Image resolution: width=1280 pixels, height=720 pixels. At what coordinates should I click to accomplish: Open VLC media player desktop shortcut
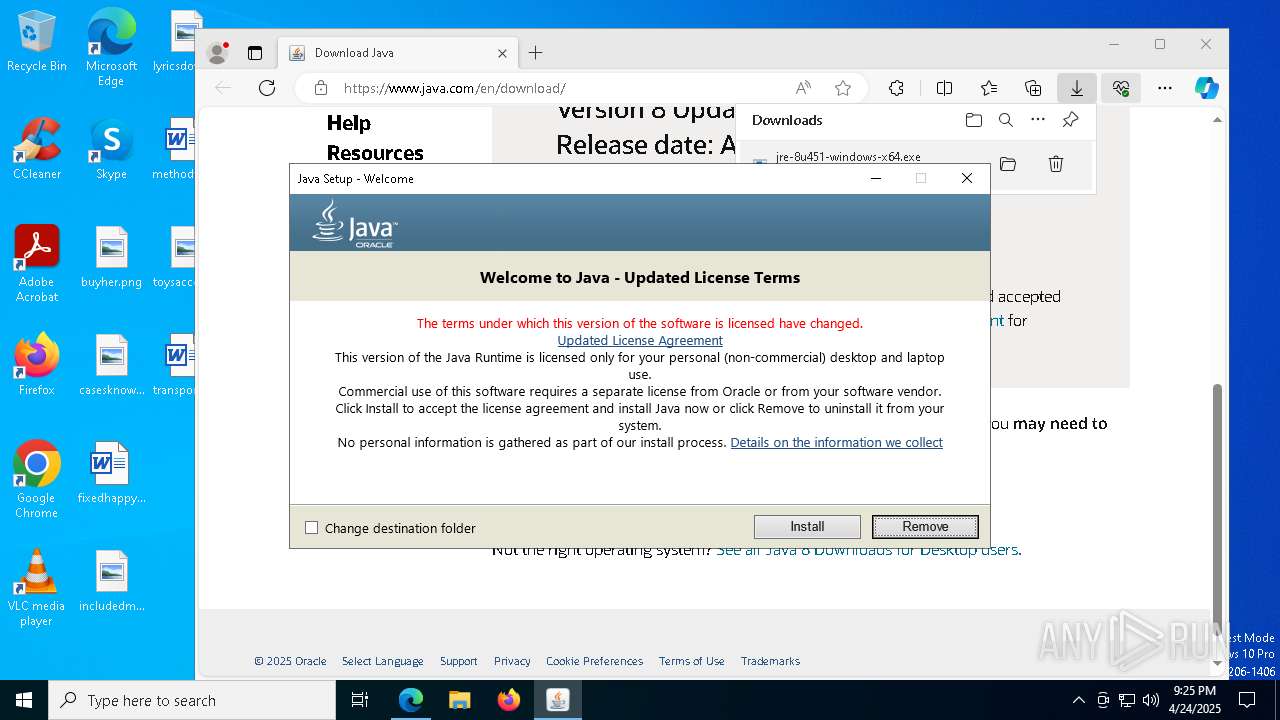tap(36, 588)
